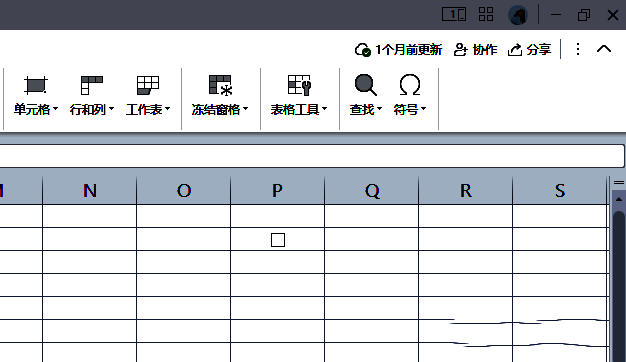
Task: Click the Find (查找) magnifier icon
Action: [x=366, y=85]
